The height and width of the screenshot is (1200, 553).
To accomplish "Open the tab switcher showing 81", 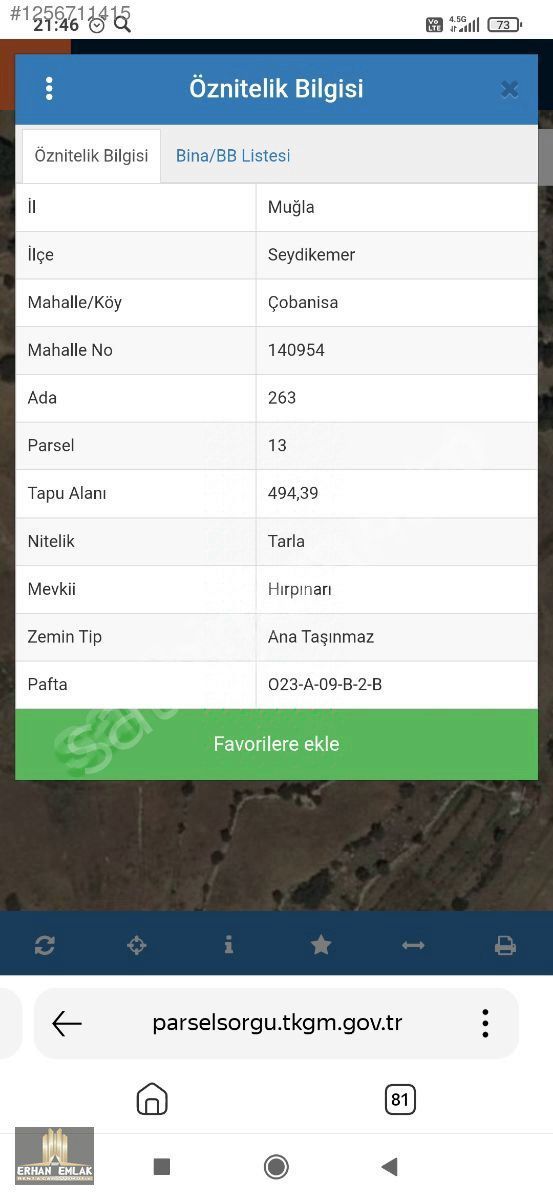I will [x=400, y=1099].
